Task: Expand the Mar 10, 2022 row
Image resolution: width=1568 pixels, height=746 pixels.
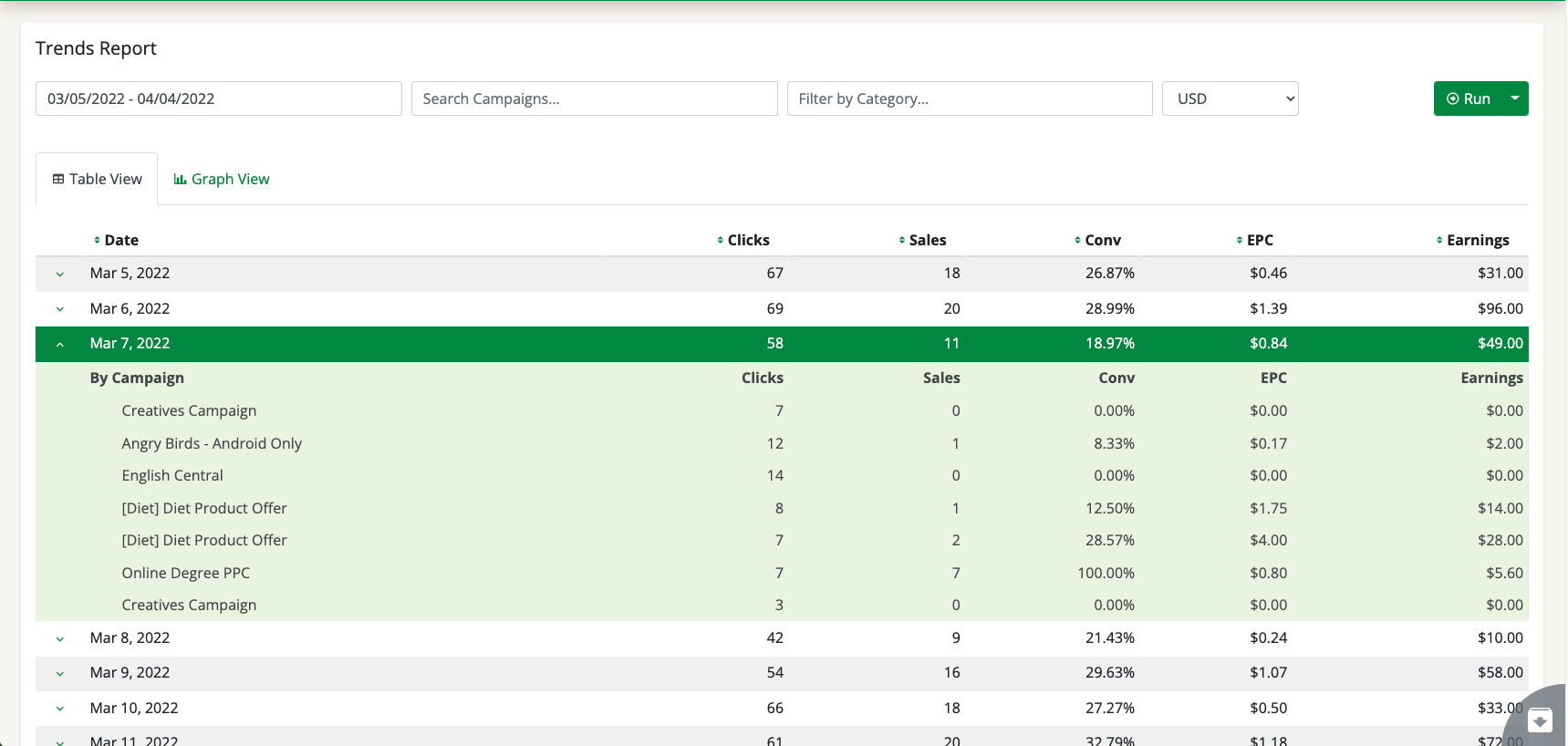Action: [x=60, y=709]
